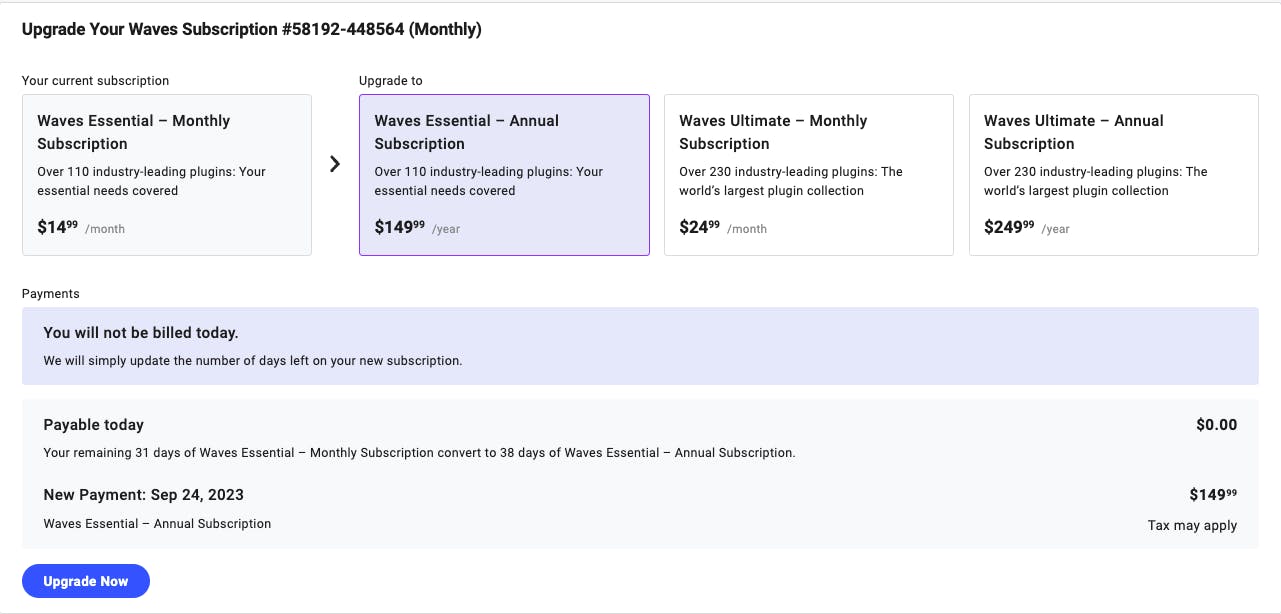Image resolution: width=1281 pixels, height=614 pixels.
Task: Click the remaining 31 days conversion text
Action: (x=419, y=453)
